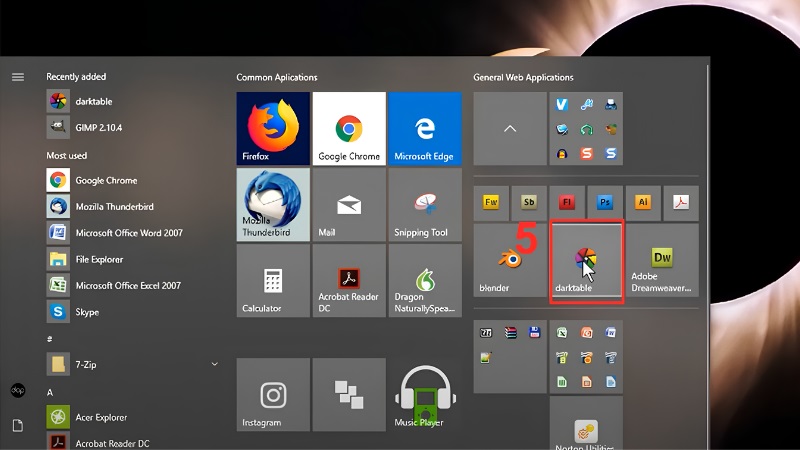Click the Common Aplications group title
Screen dimensions: 800x450
[277, 78]
